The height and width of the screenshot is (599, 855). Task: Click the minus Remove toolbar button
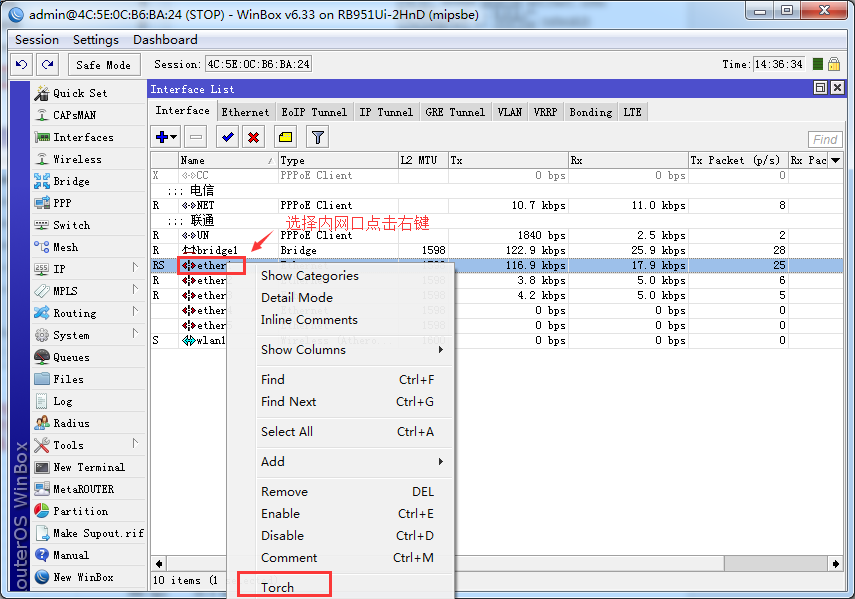(196, 137)
